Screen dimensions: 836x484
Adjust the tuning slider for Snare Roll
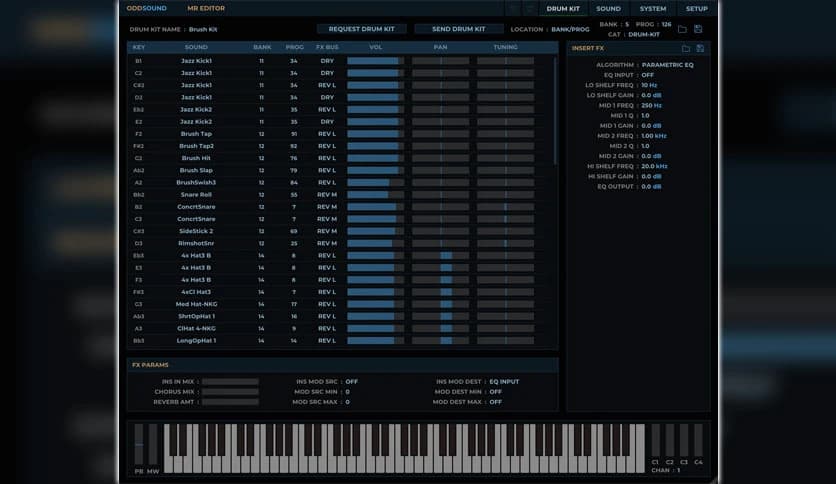(x=505, y=195)
